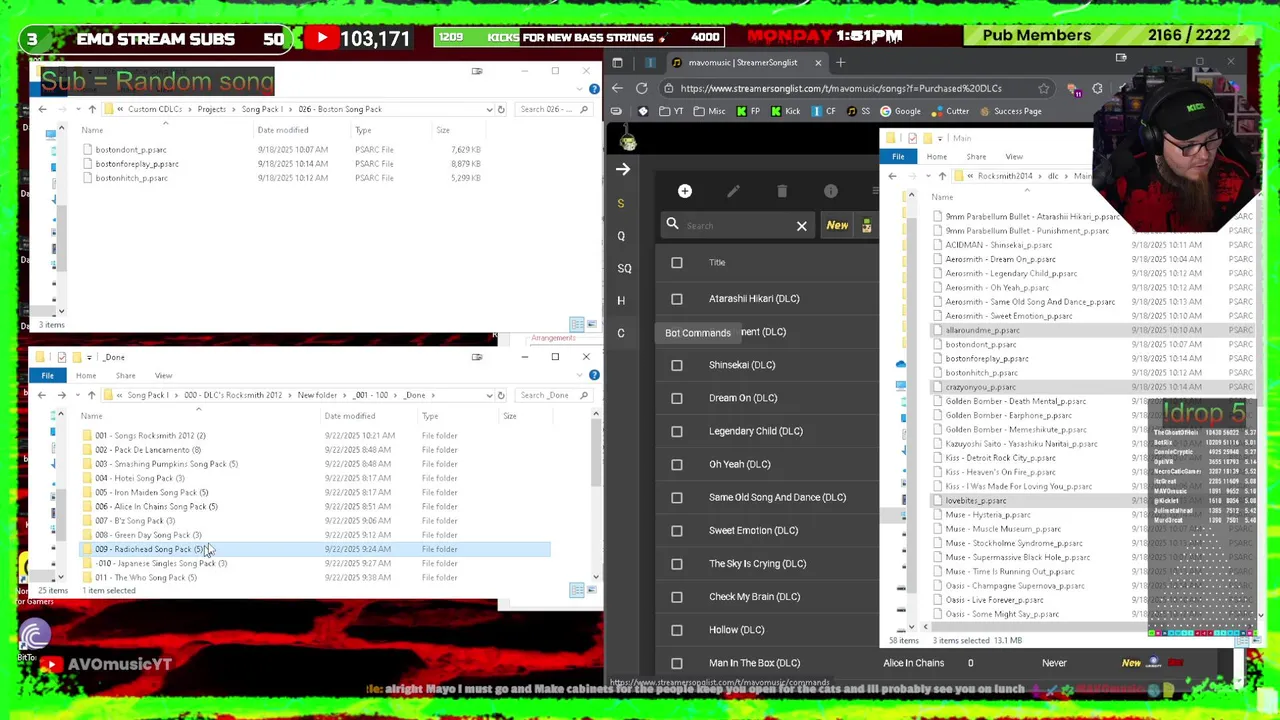Screen dimensions: 1280x720
Task: Expand the ribbon in the Boston Song Pack window
Action: [581, 89]
